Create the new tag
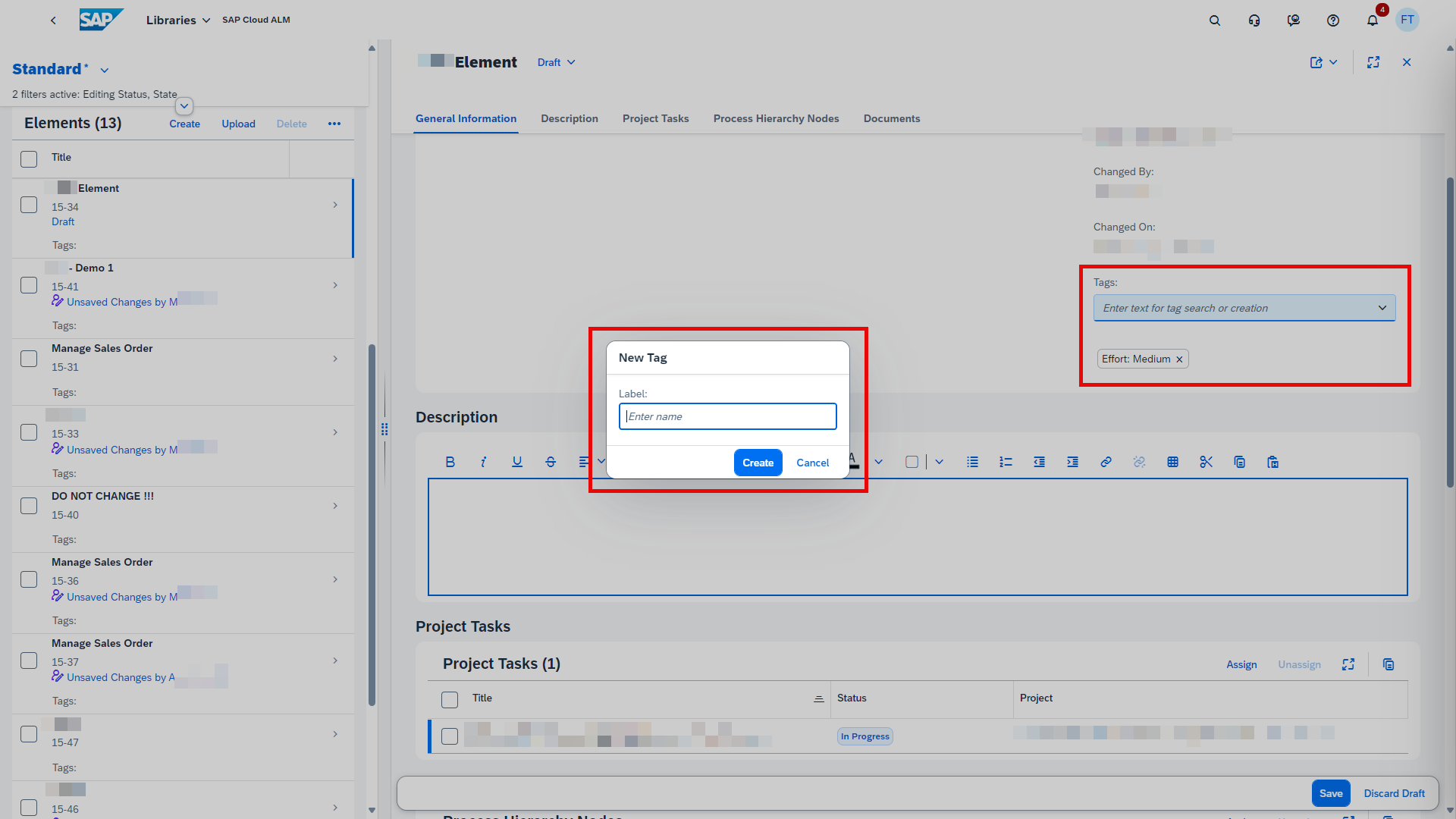Viewport: 1456px width, 819px height. coord(758,462)
